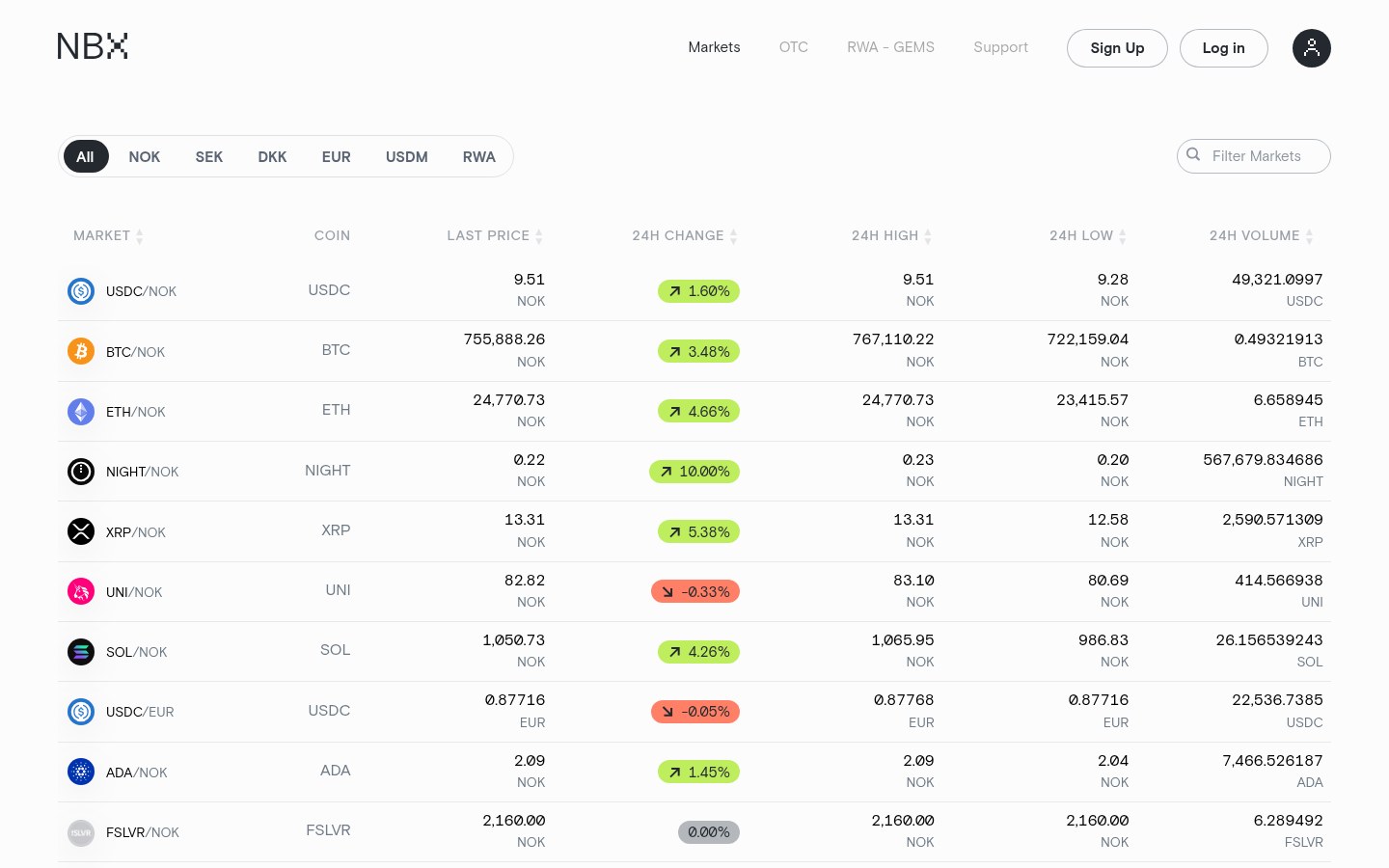Click the Bitcoin icon in BTC/NOK row
This screenshot has width=1389, height=868.
(81, 351)
